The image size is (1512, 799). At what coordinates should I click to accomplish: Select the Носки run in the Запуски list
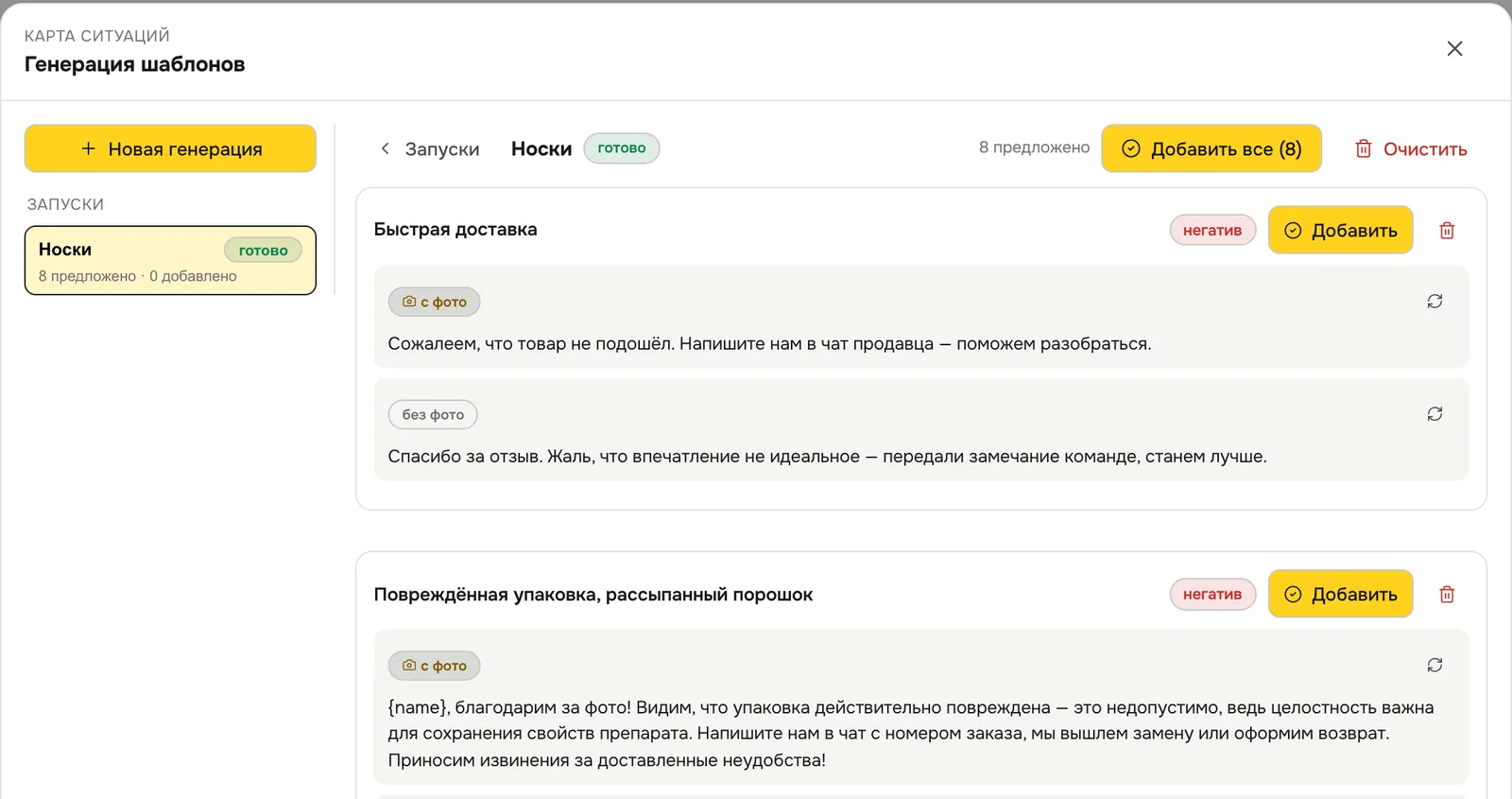(x=170, y=261)
